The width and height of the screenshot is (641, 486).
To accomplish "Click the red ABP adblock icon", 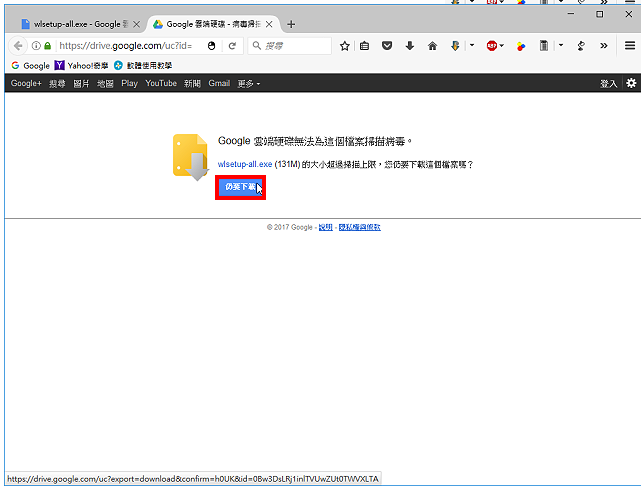I will click(491, 46).
